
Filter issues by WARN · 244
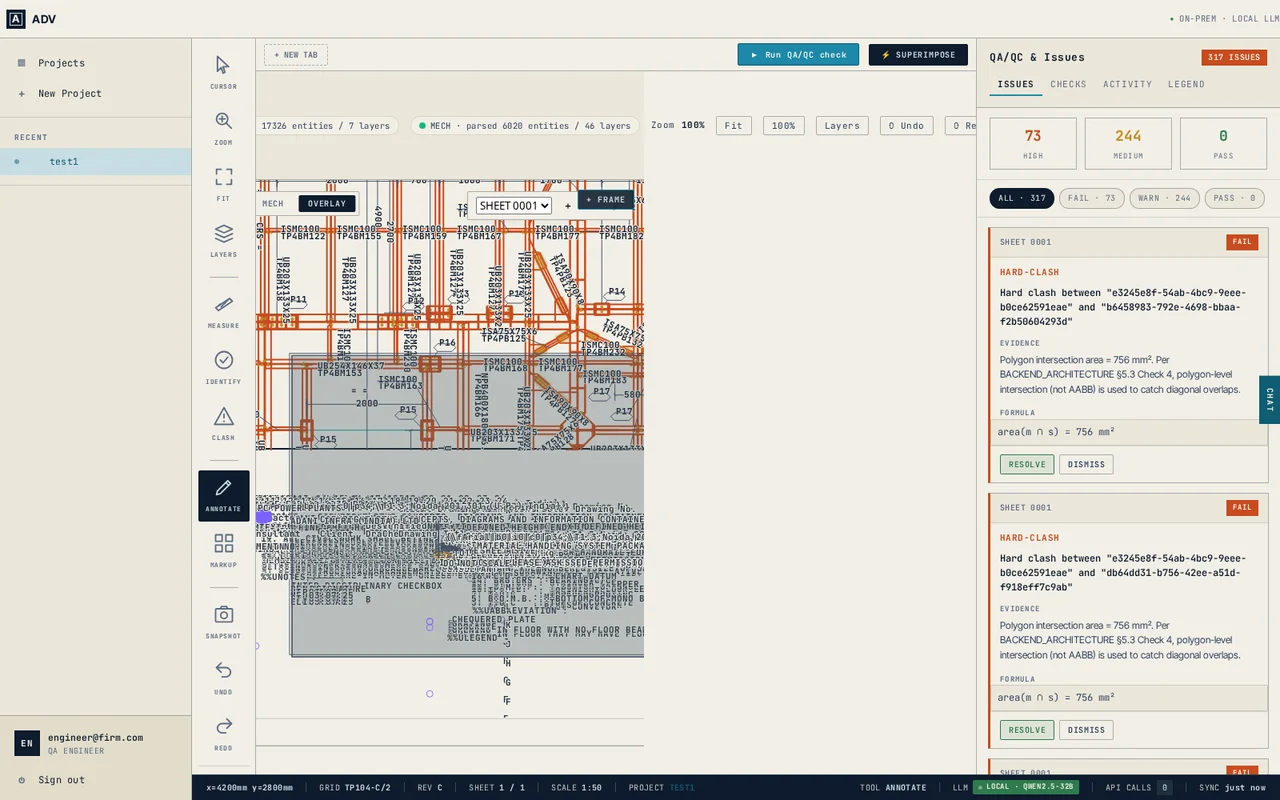1165,198
